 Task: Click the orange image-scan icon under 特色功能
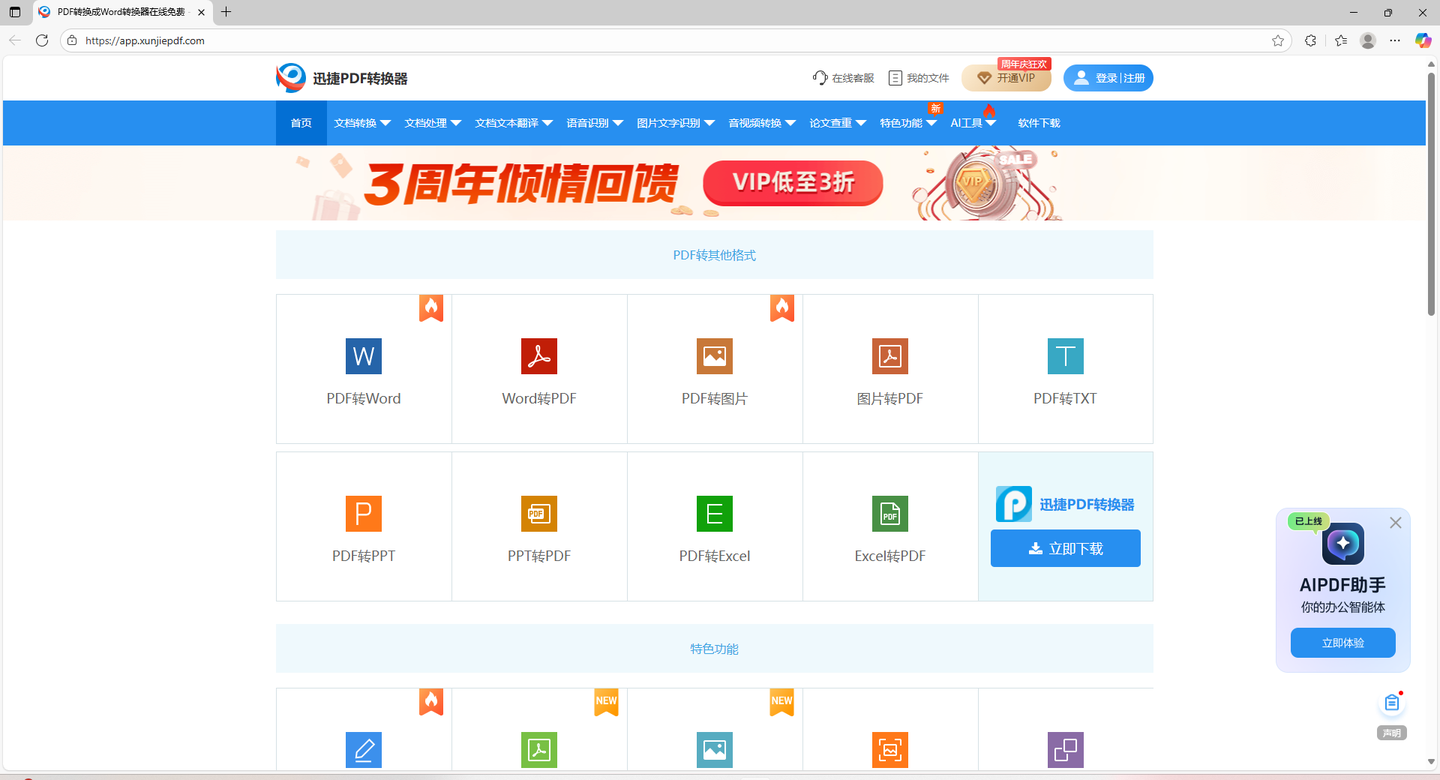(890, 750)
